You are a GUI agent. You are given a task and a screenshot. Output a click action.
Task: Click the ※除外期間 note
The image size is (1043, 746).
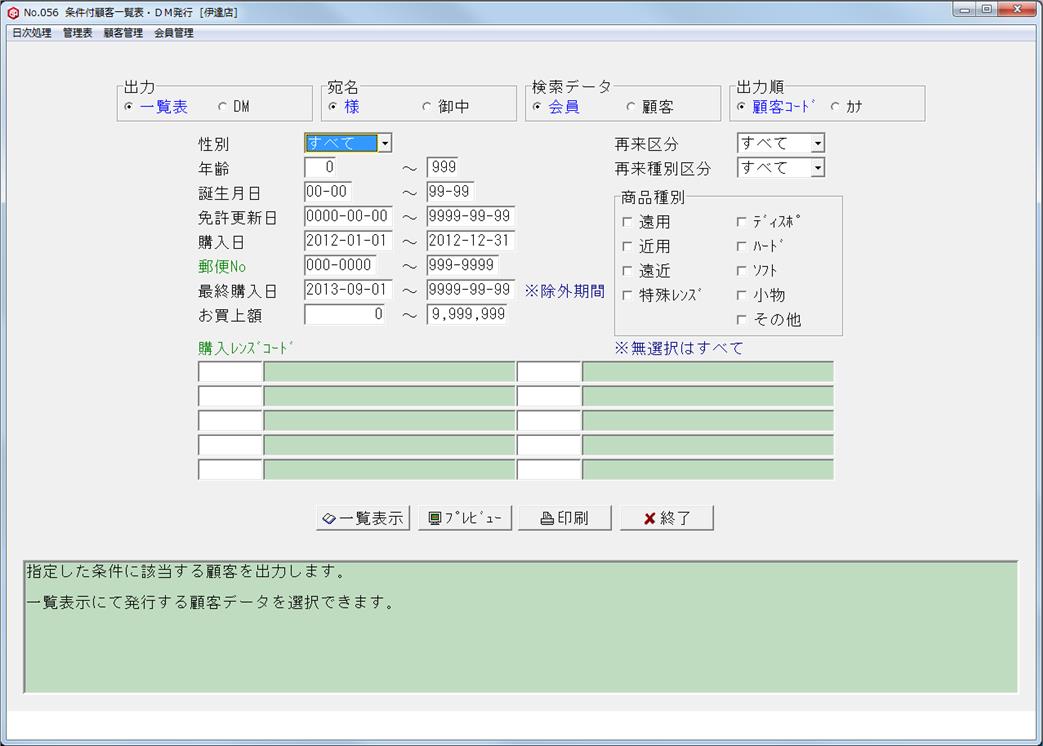coord(565,291)
